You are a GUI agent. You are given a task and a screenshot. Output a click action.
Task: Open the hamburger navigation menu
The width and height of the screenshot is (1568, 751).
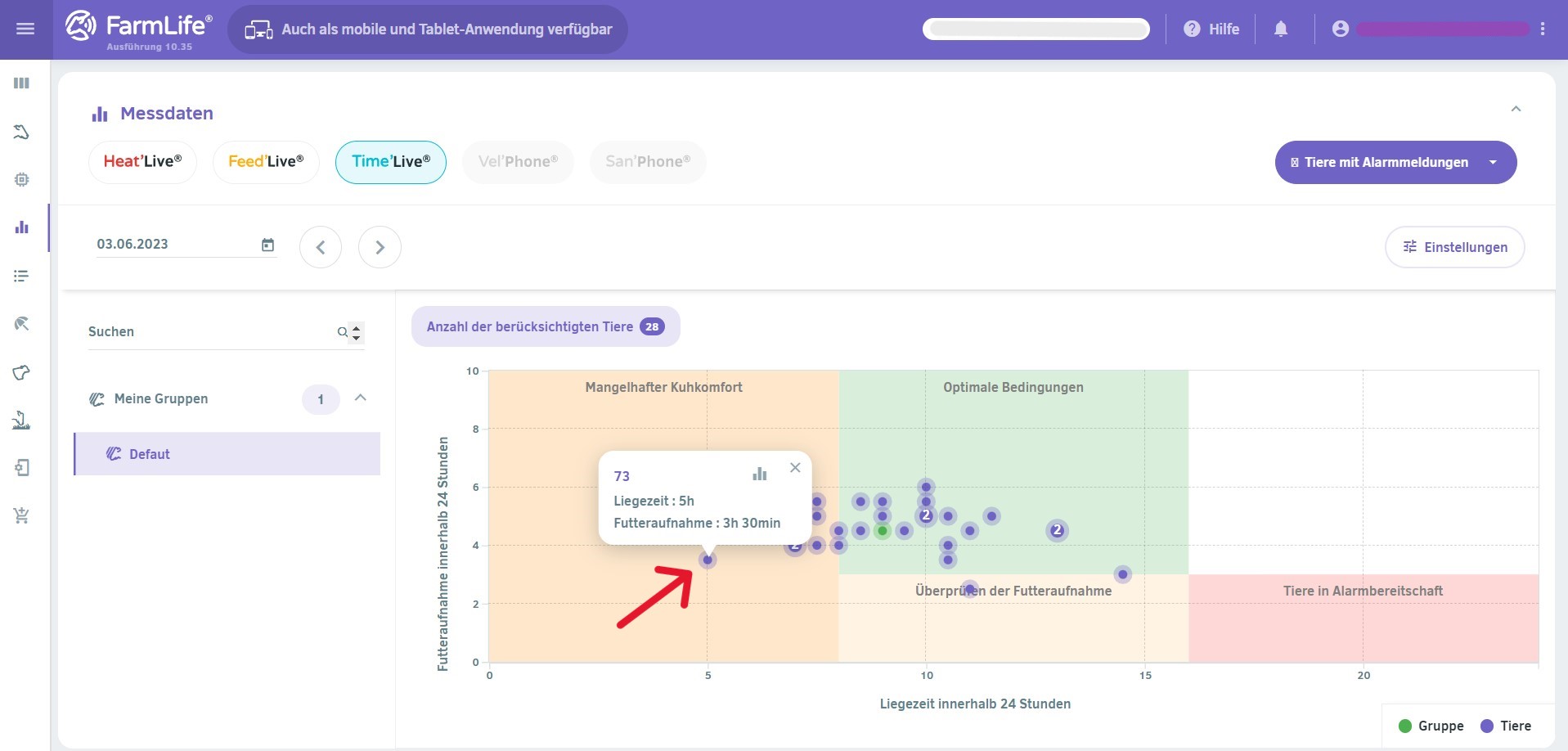click(x=25, y=29)
